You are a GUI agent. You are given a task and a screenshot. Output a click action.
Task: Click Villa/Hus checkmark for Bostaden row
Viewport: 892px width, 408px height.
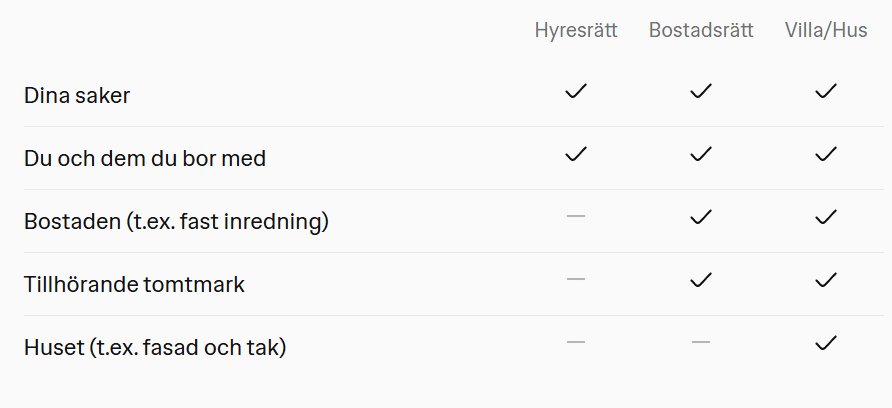pos(826,217)
